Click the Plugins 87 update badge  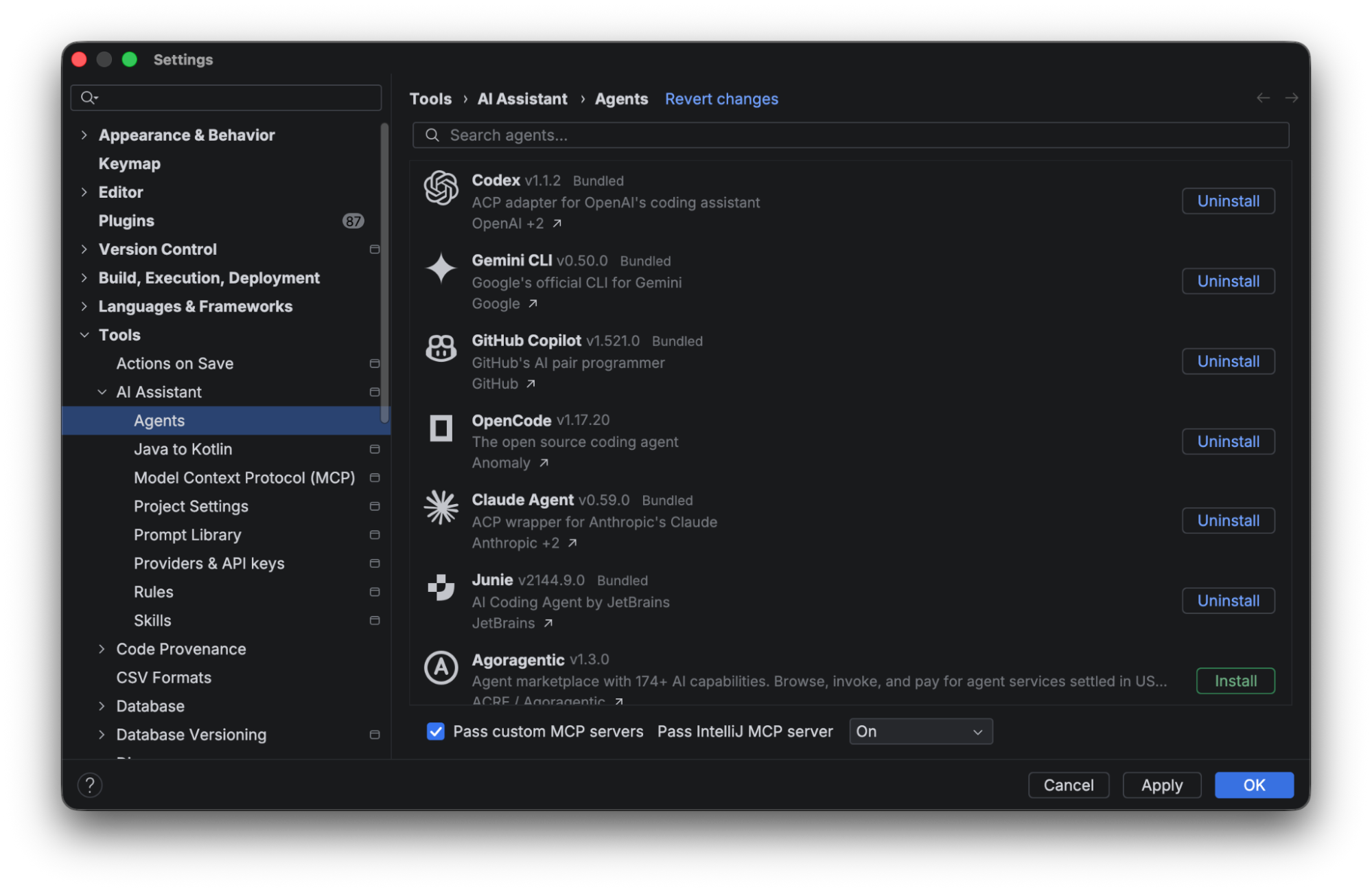[x=353, y=220]
